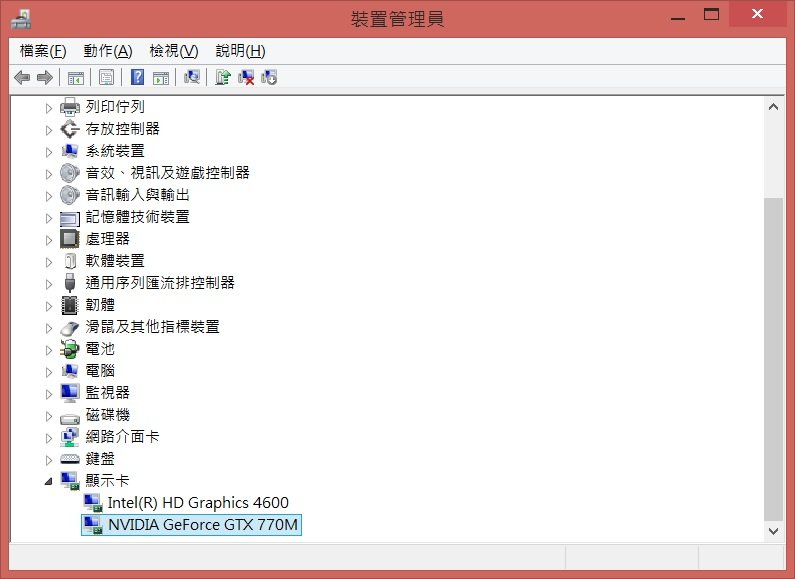Open the 動作(A) menu
Screen dimensions: 795x579
(x=108, y=51)
